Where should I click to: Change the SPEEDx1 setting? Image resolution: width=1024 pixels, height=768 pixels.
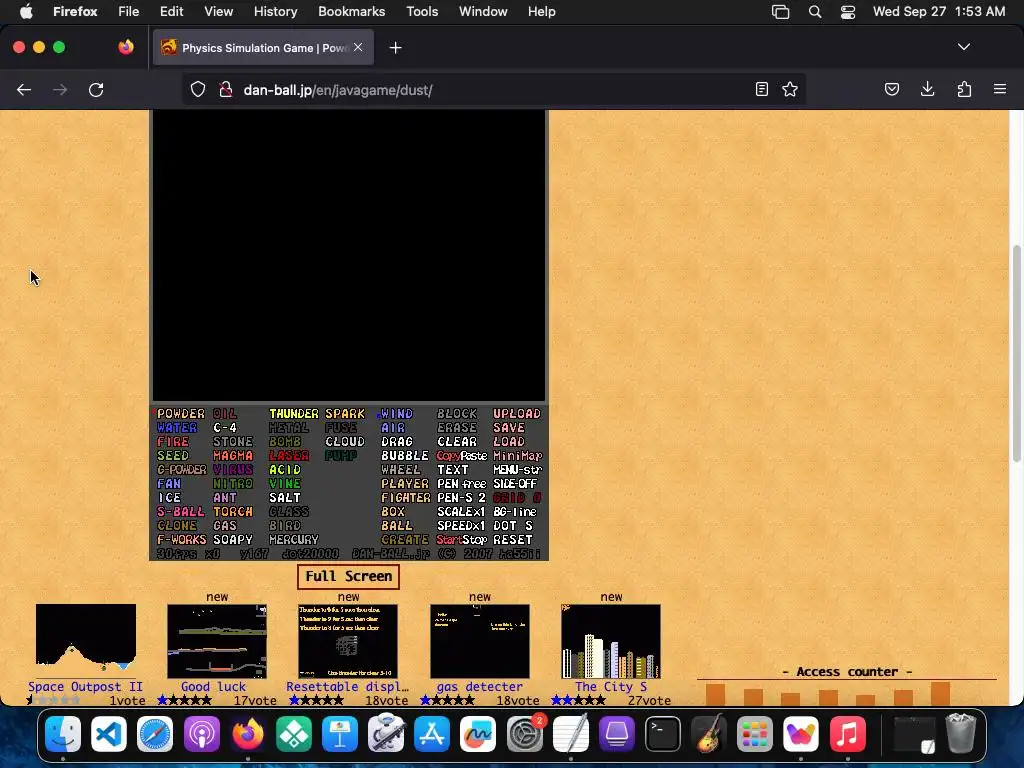pyautogui.click(x=461, y=526)
